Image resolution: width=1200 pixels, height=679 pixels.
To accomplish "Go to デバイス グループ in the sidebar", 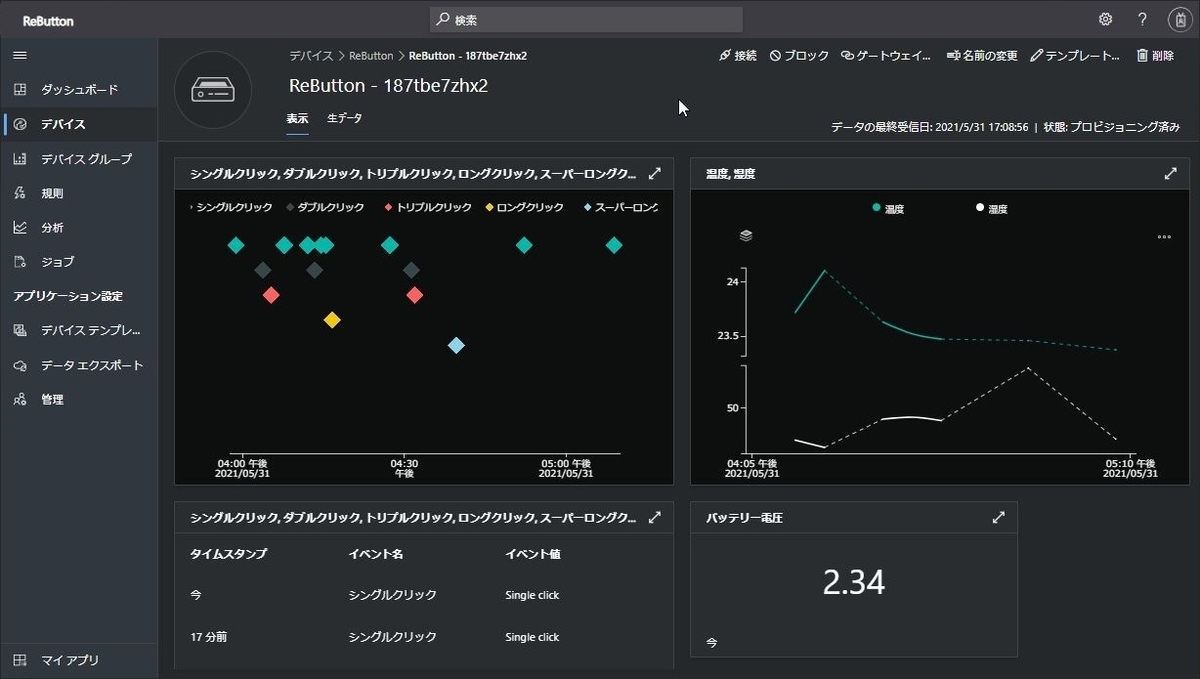I will tap(79, 159).
